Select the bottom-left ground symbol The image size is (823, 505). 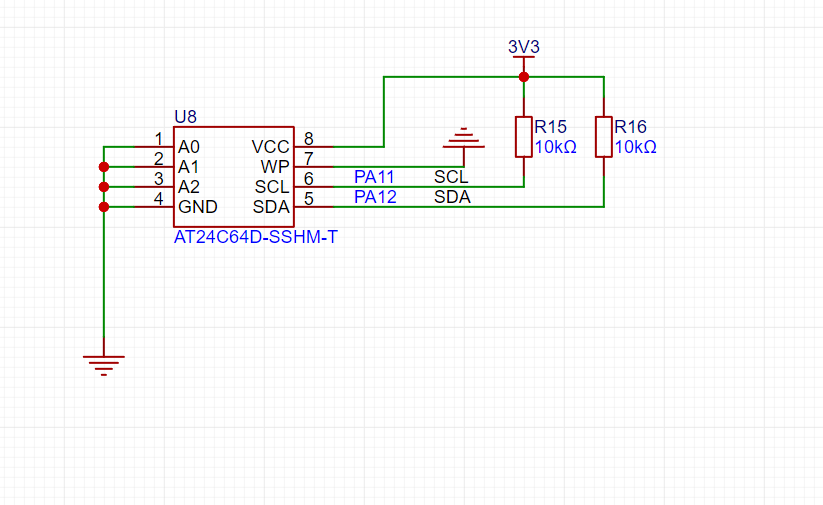click(x=103, y=362)
